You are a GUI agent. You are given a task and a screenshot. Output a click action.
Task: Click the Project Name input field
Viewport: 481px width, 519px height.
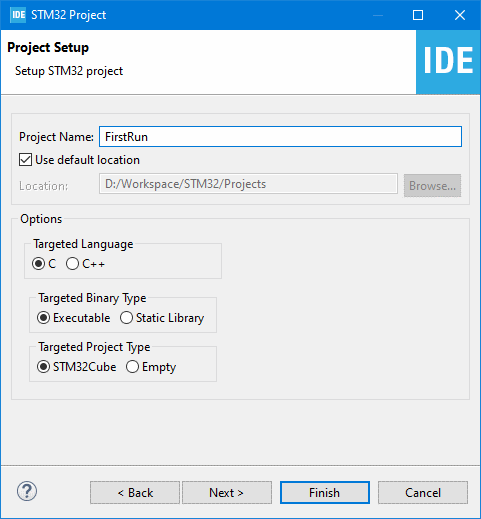(280, 136)
